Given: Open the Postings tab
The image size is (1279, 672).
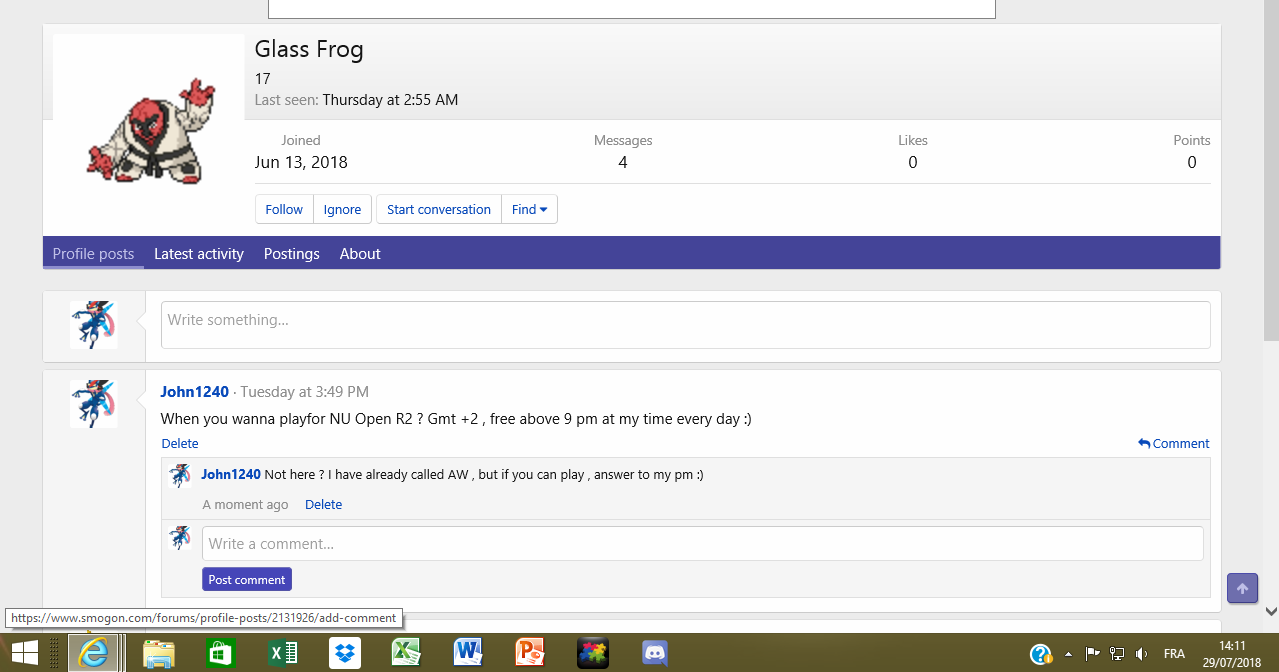Looking at the screenshot, I should (292, 254).
